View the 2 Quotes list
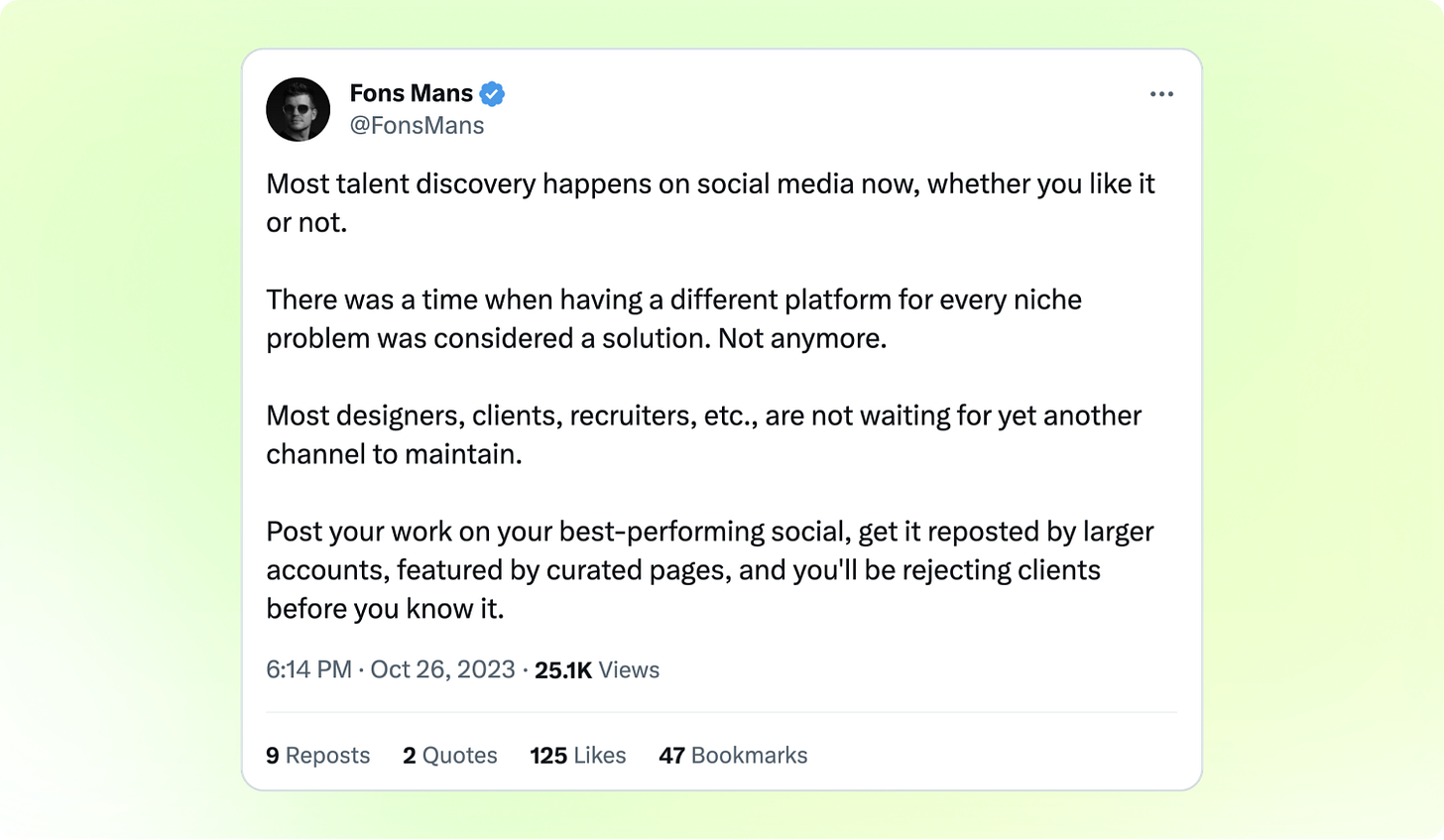The width and height of the screenshot is (1444, 840). [450, 756]
